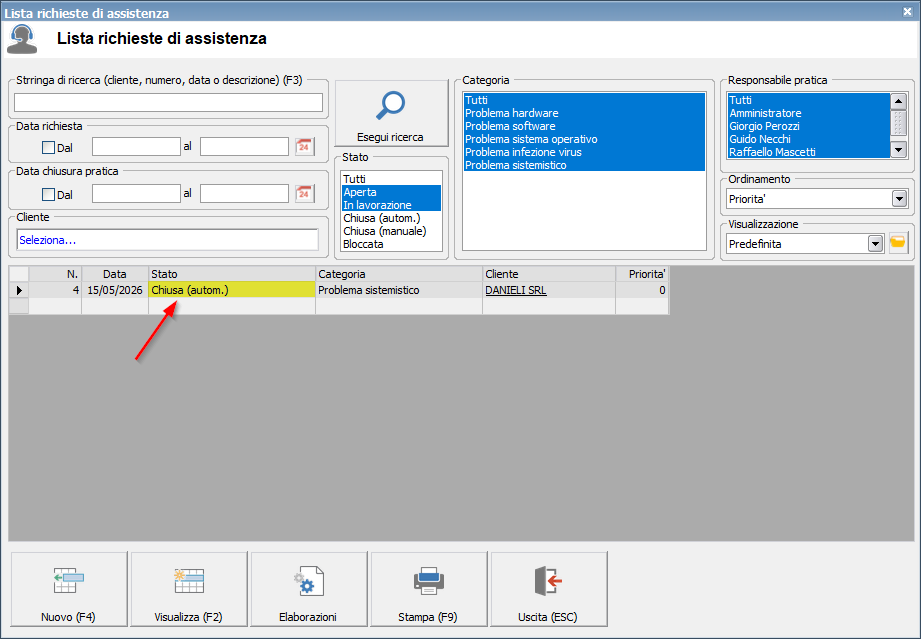Screen dimensions: 921x639
Task: Enable the Dal checkbox under Data chiusura pratica
Action: click(48, 194)
